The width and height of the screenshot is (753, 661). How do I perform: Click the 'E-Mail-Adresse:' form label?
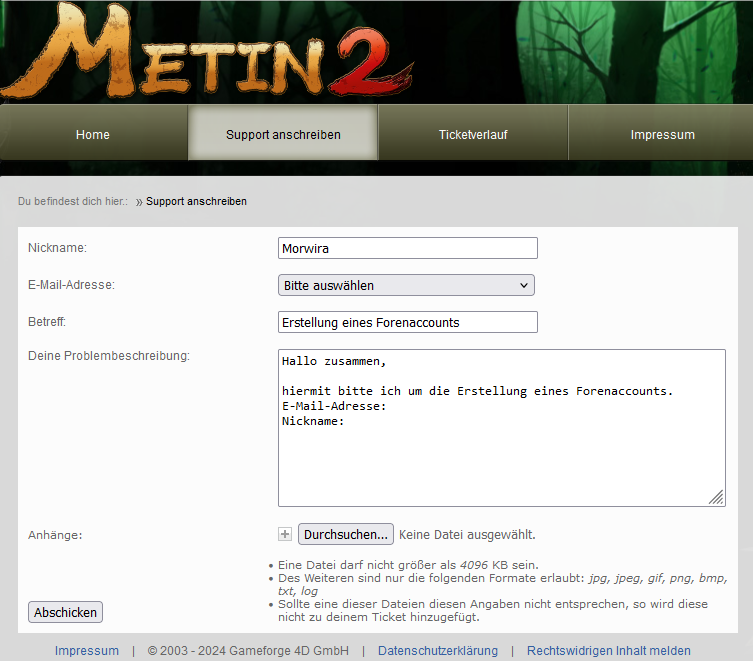coord(71,285)
